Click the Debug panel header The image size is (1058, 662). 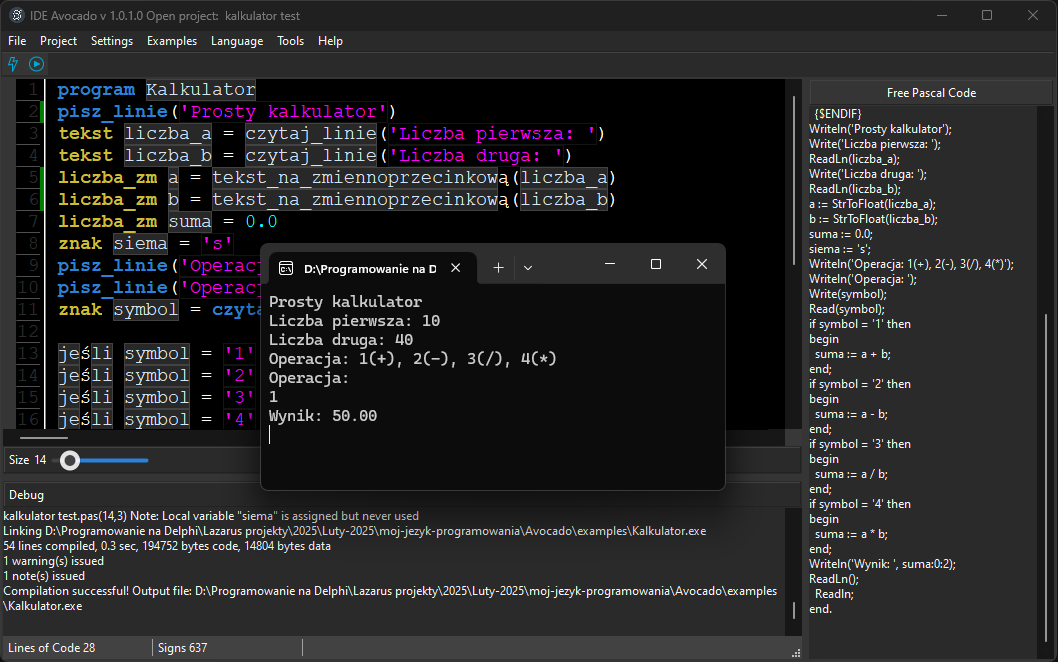click(27, 494)
